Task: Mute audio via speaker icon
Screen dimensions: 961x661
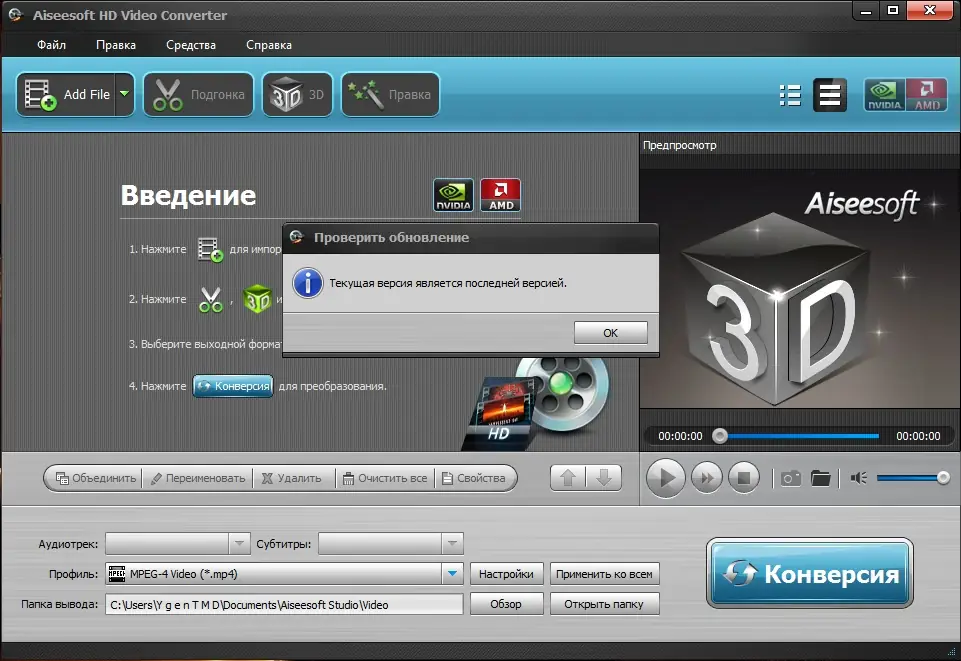Action: tap(859, 478)
